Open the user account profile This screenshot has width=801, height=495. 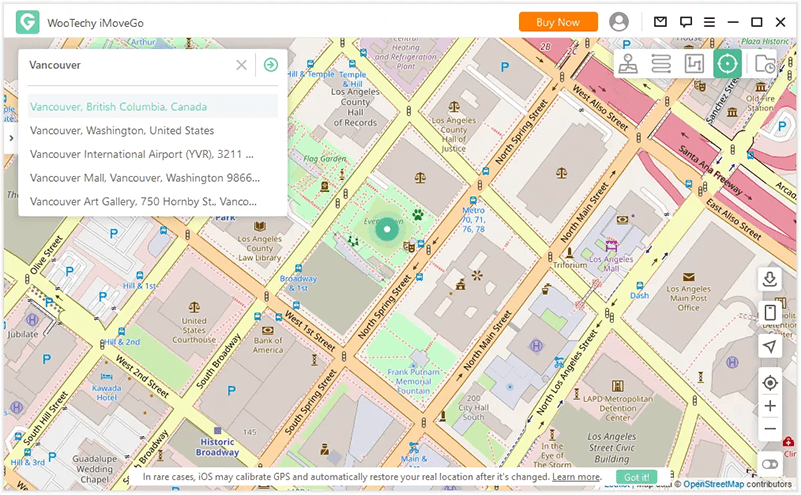click(619, 22)
